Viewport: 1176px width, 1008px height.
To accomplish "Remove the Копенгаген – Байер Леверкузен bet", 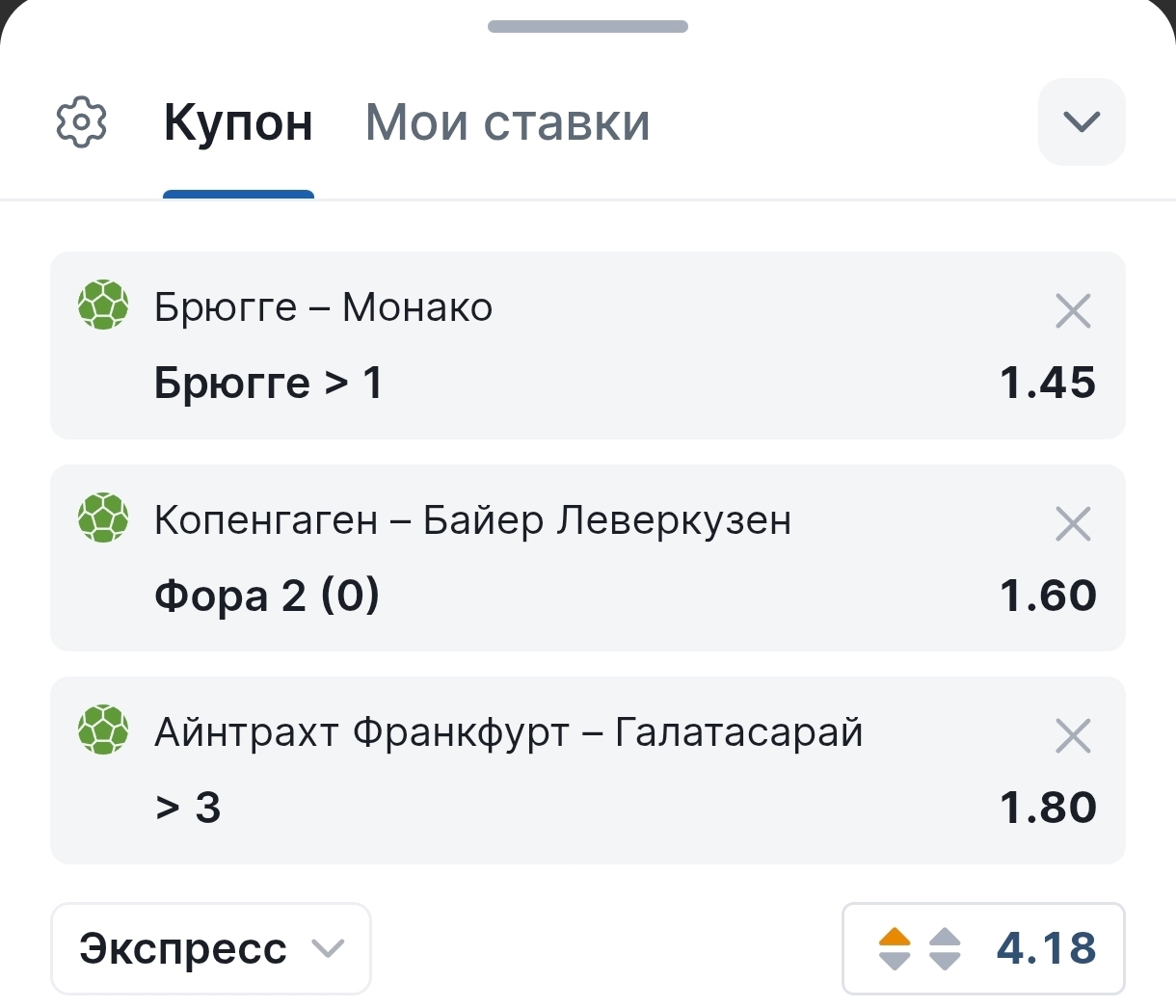I will click(x=1073, y=524).
